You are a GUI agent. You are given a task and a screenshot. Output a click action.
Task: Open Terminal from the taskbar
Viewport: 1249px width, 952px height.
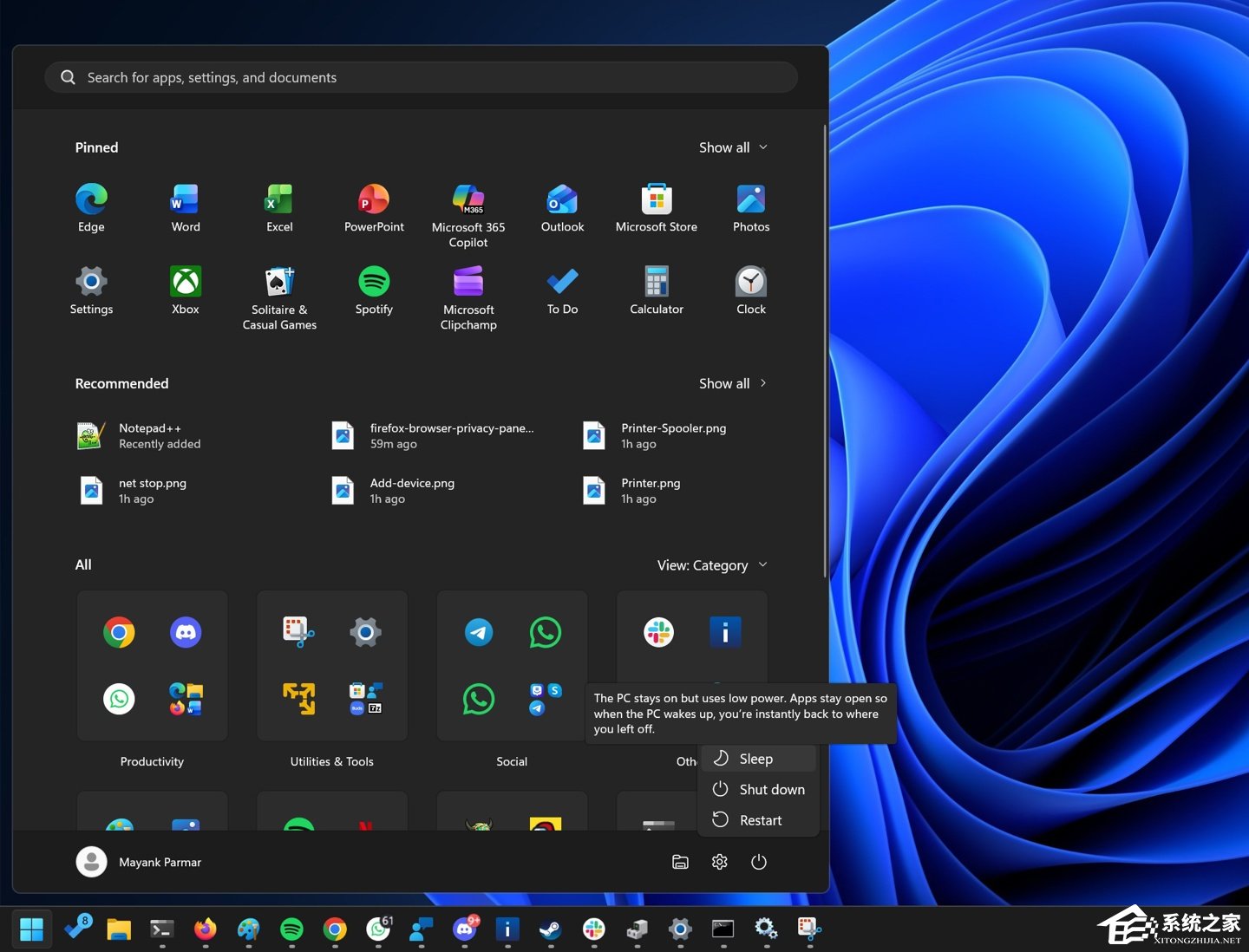(161, 929)
